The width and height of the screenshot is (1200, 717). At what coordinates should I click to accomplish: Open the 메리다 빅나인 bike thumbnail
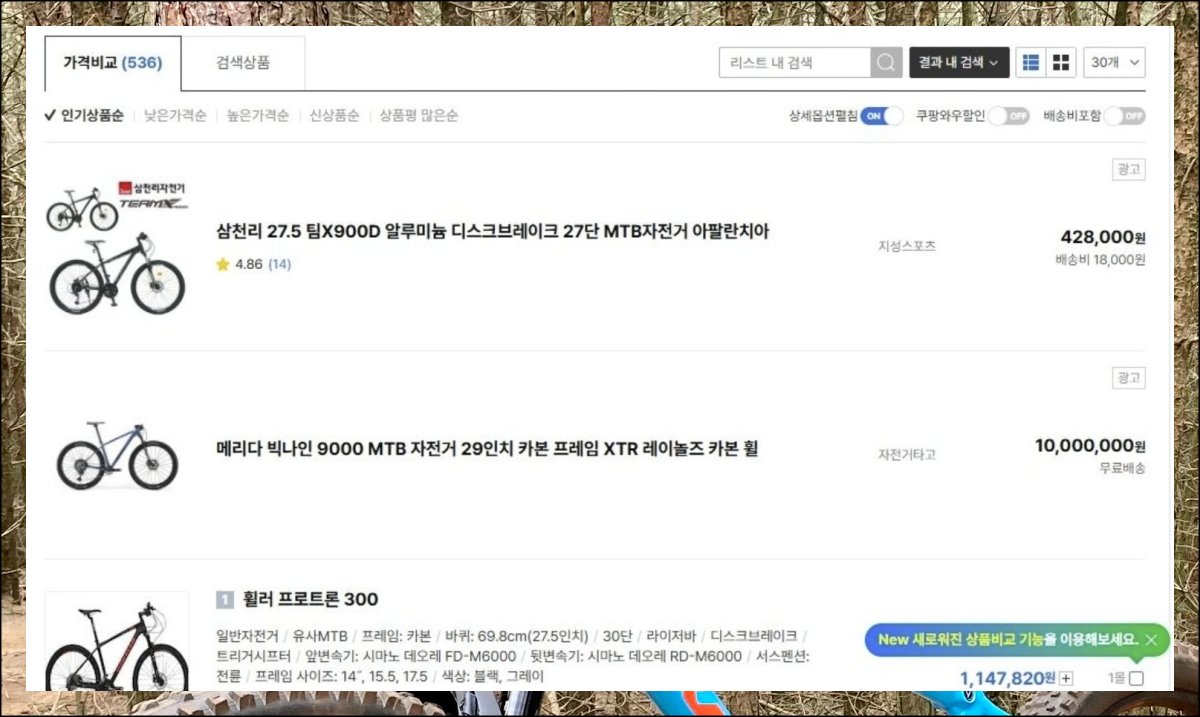pyautogui.click(x=117, y=455)
